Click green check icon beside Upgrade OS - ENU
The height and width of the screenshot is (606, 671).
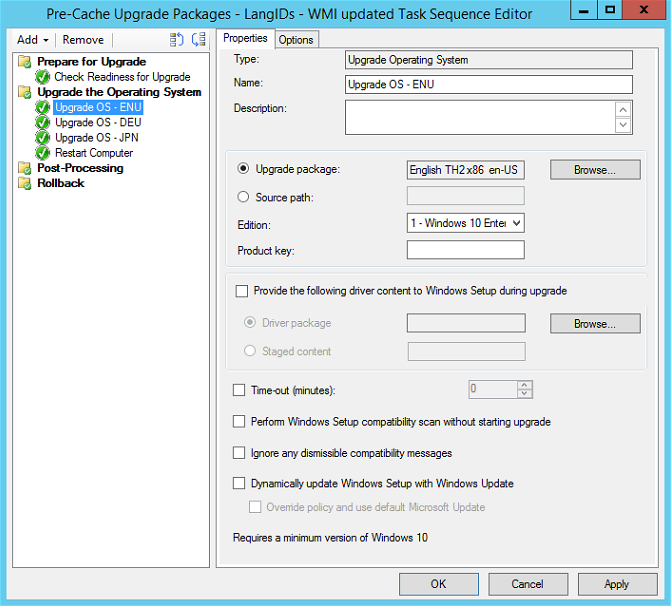coord(42,107)
